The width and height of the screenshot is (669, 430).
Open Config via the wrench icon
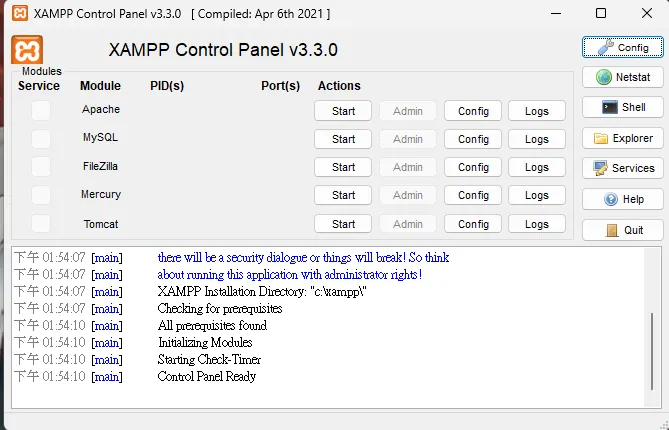(x=600, y=47)
